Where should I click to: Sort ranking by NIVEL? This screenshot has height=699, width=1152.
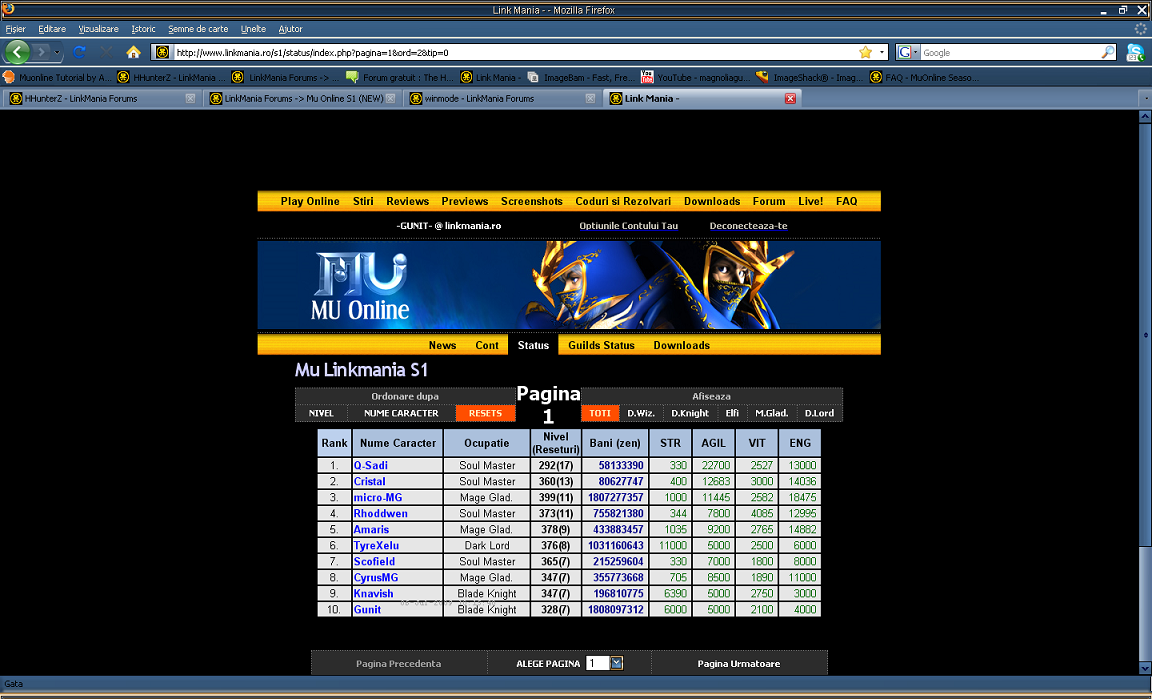click(x=321, y=413)
